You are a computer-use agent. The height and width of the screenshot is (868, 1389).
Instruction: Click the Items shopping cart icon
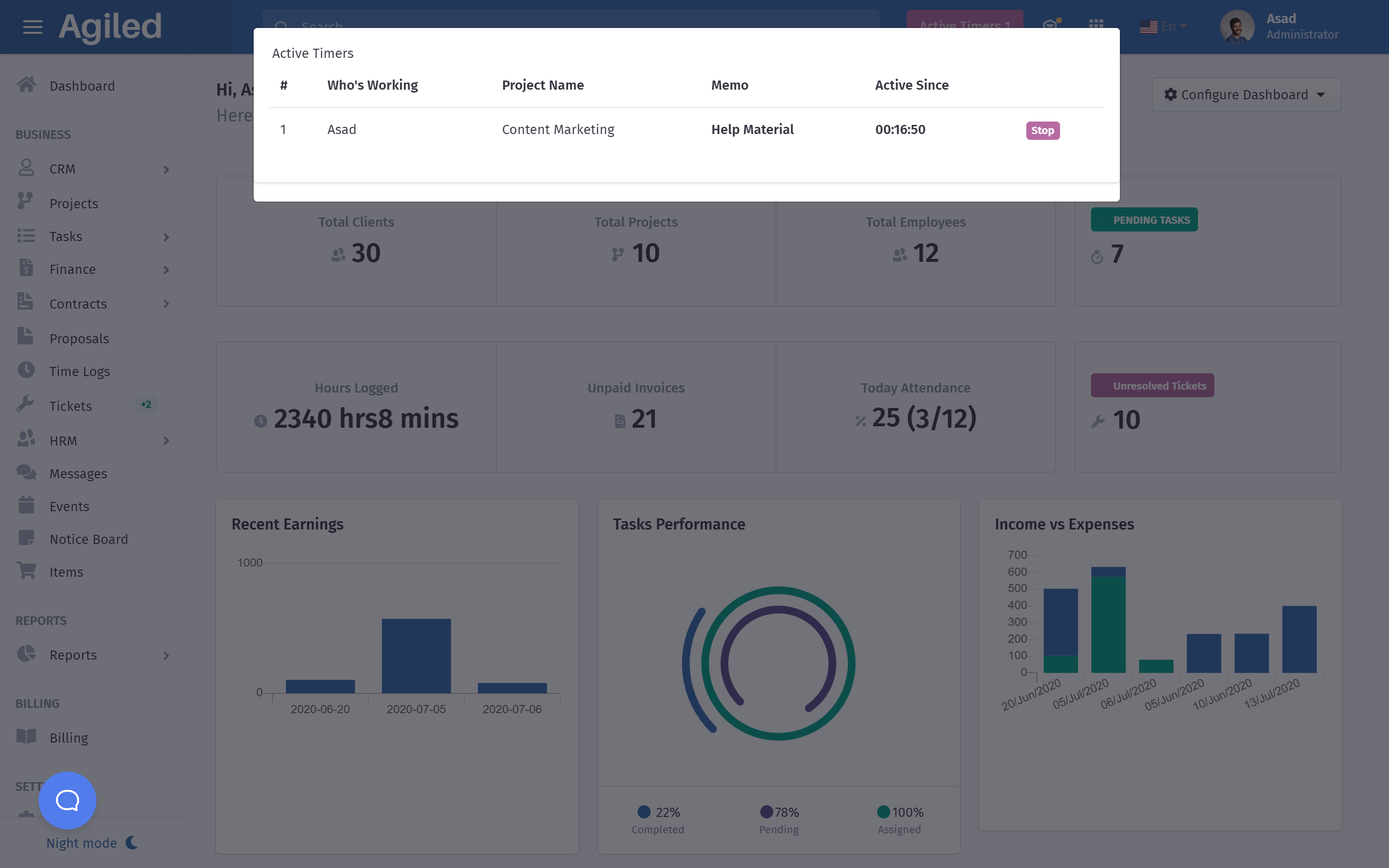click(x=26, y=571)
